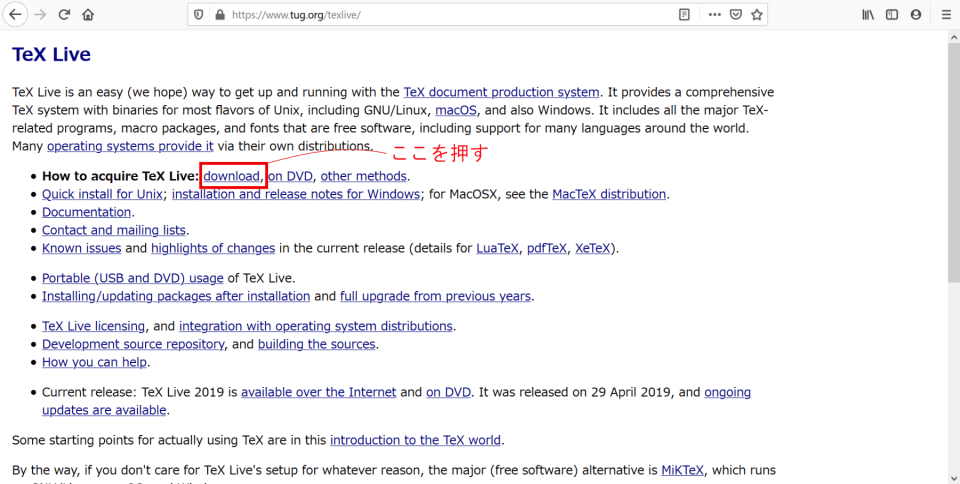Click the scrollbar down arrow
The image size is (960, 484).
point(954,478)
